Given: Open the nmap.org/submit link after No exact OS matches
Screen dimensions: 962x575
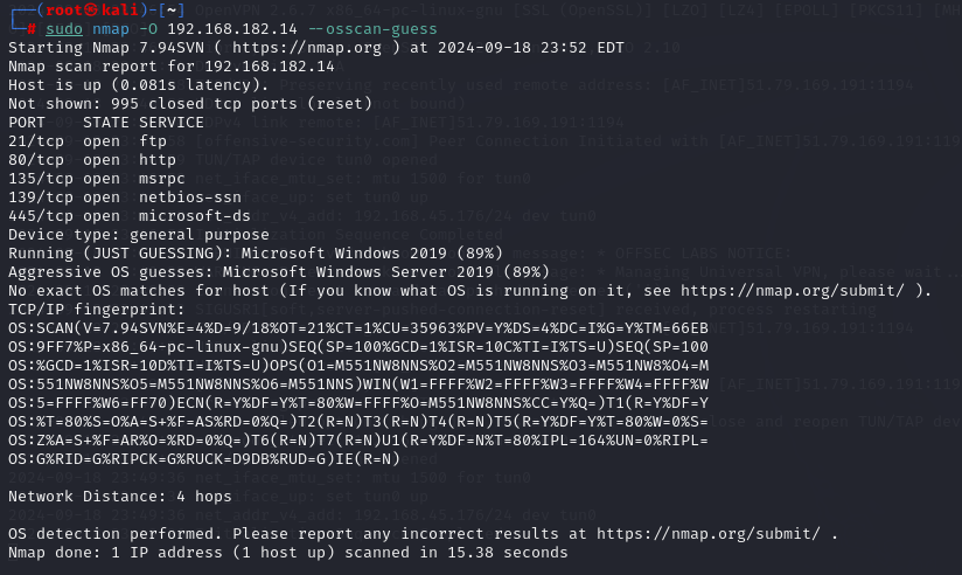Looking at the screenshot, I should click(x=792, y=291).
